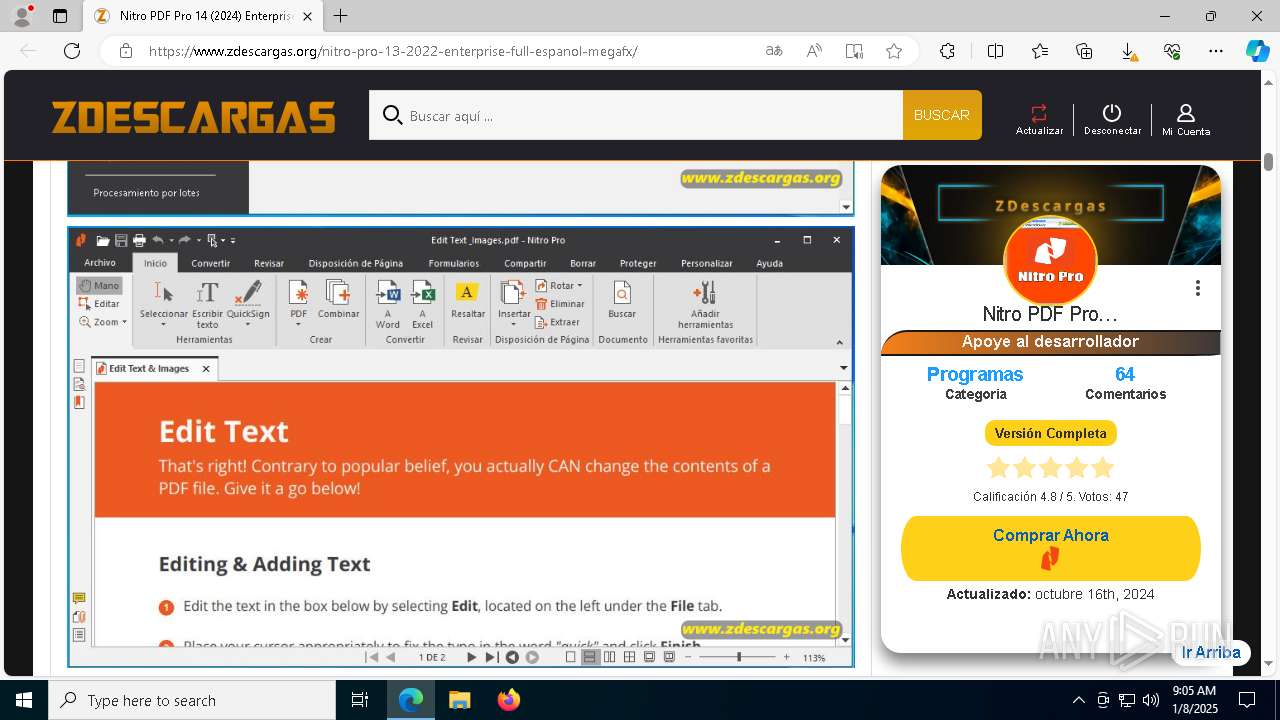Click the Nitro Pro screenshot image
This screenshot has height=720, width=1280.
pyautogui.click(x=461, y=447)
